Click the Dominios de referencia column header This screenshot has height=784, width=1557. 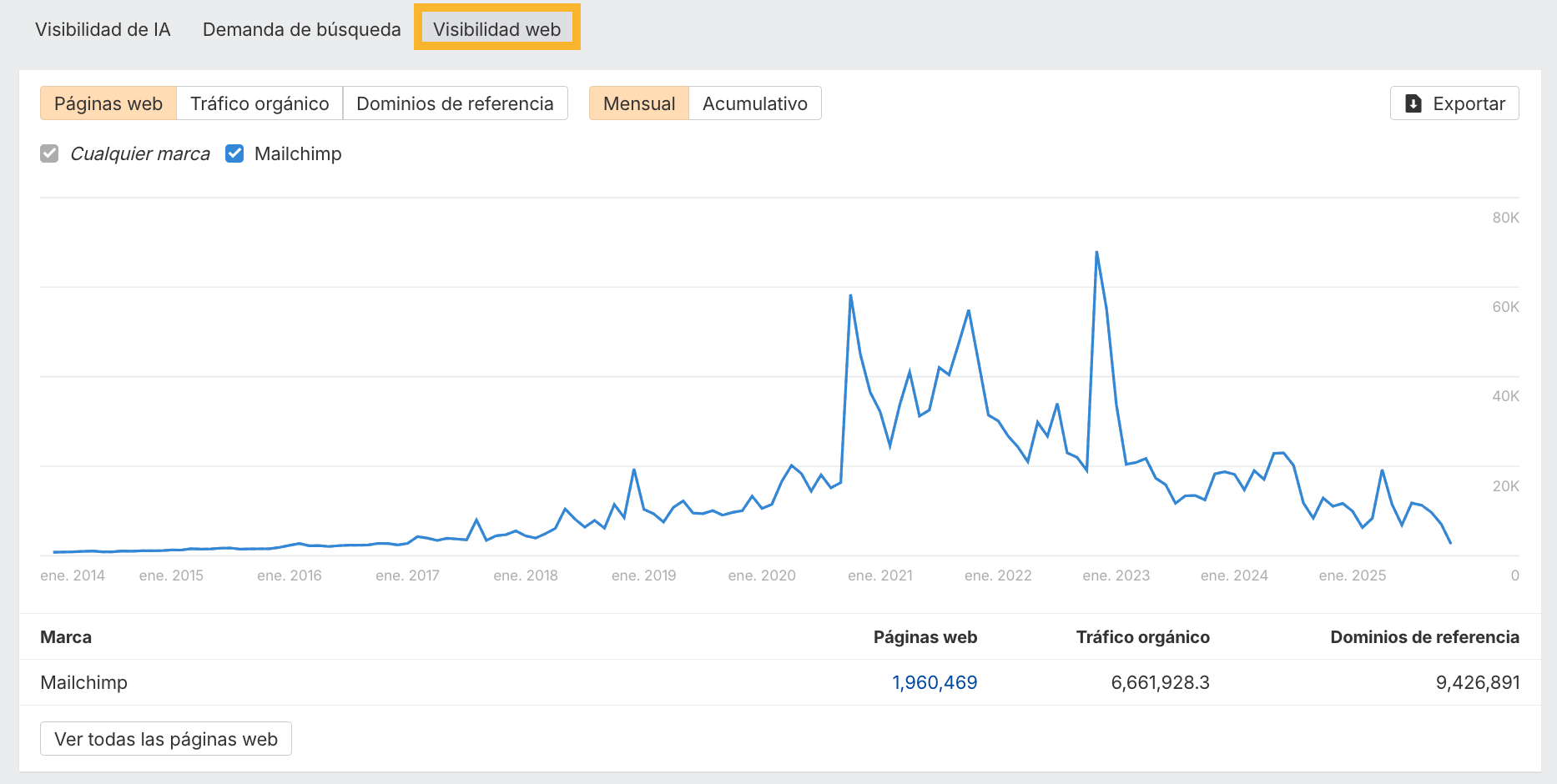pyautogui.click(x=1424, y=637)
